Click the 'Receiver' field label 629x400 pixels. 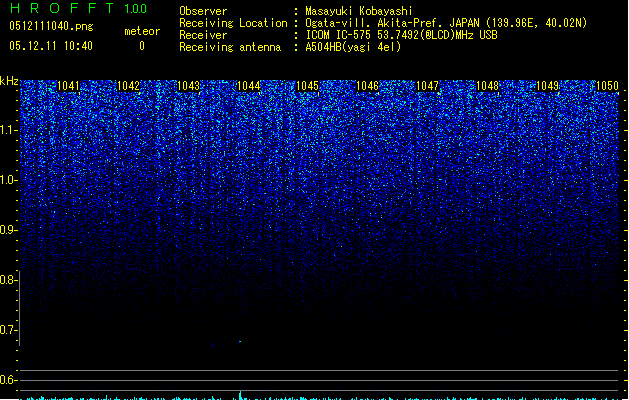coord(203,35)
